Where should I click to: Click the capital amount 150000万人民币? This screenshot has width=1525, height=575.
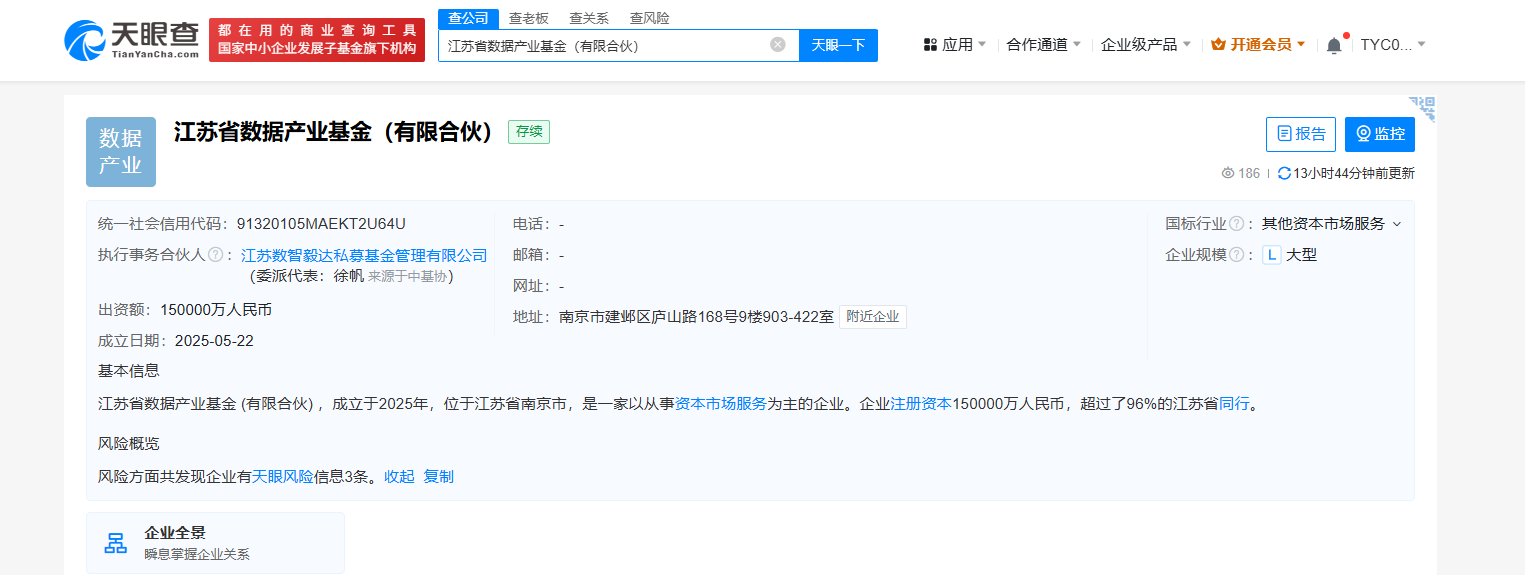pos(216,310)
